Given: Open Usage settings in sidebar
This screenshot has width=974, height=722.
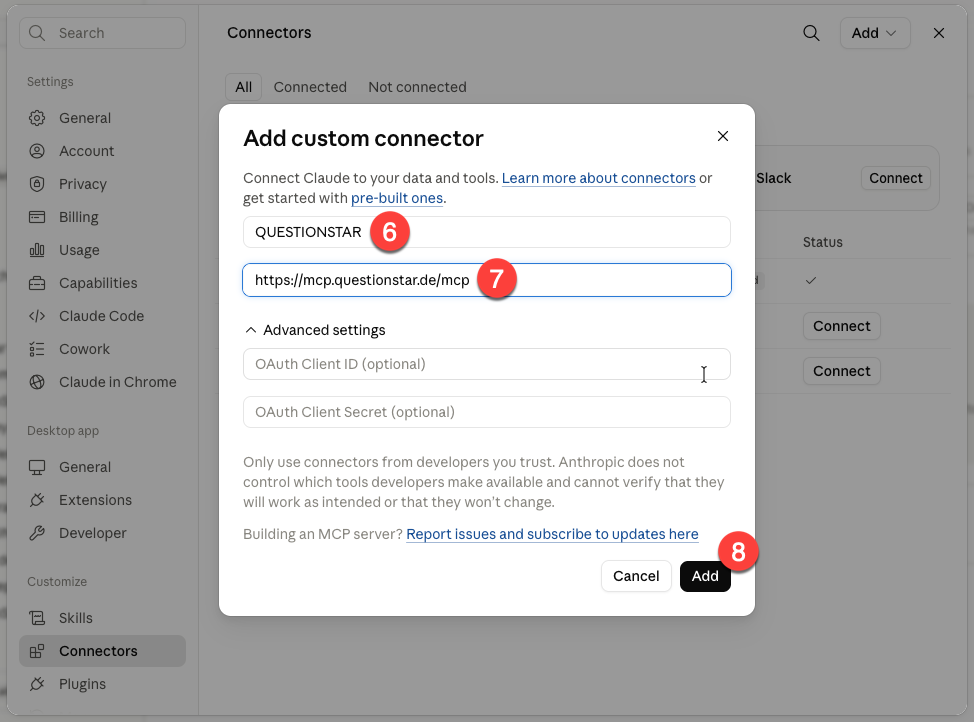Looking at the screenshot, I should (102, 250).
